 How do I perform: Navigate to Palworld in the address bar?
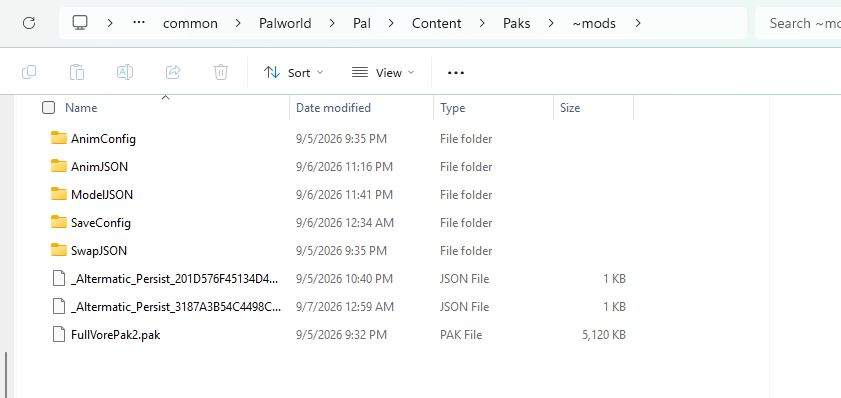tap(285, 24)
